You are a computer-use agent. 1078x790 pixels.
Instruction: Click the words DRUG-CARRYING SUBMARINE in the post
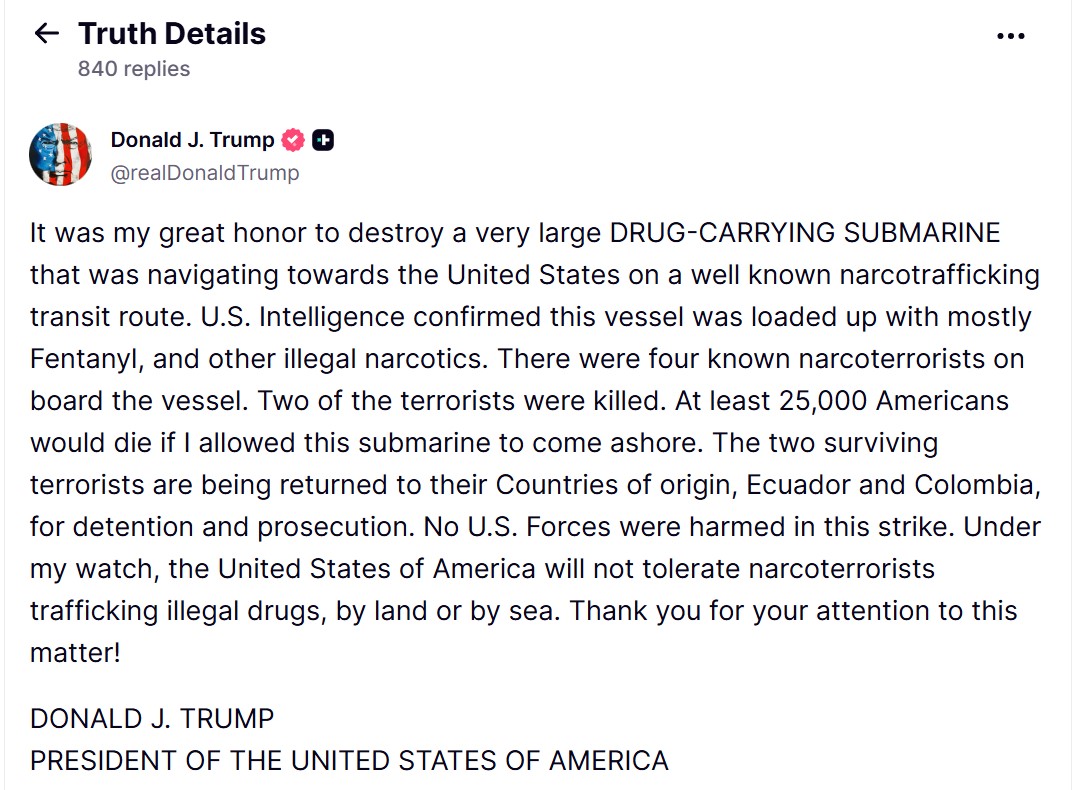click(x=805, y=233)
